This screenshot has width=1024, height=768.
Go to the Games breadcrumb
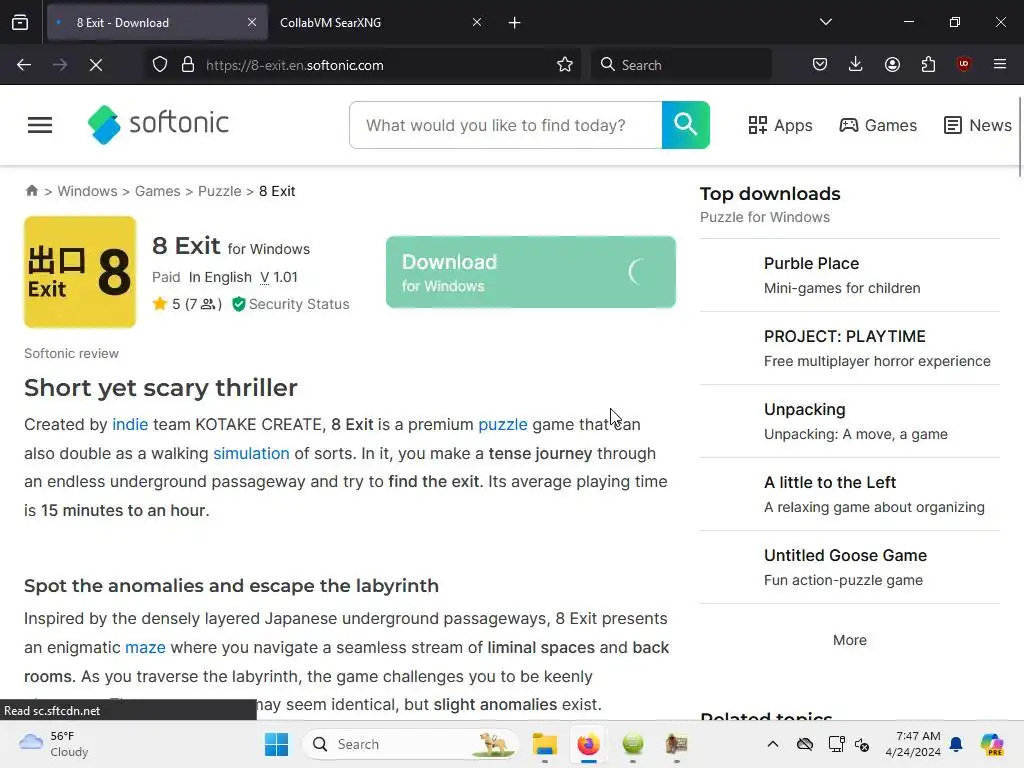pyautogui.click(x=157, y=191)
